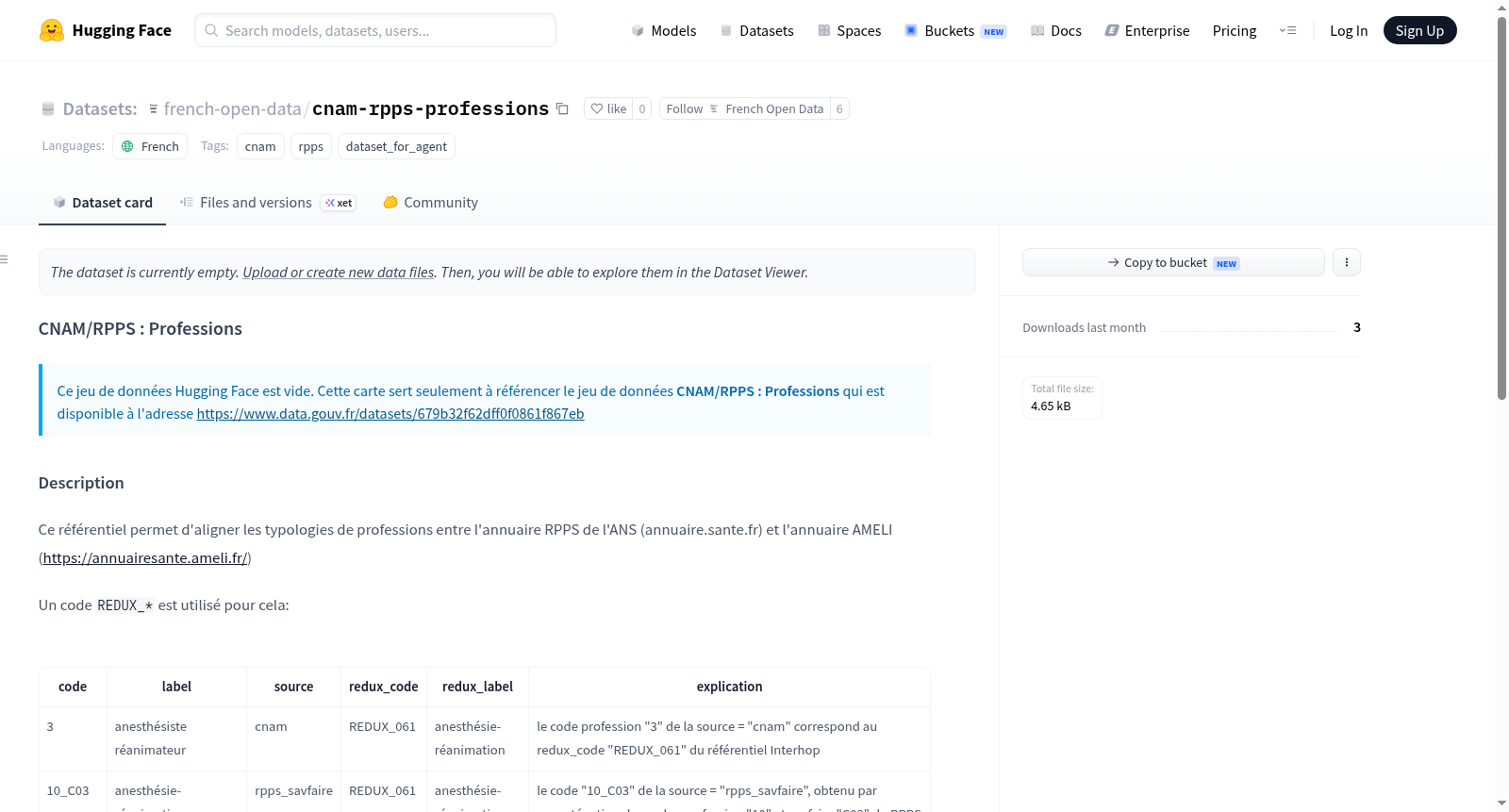Screen dimensions: 1509x812
Task: Click the Hugging Face logo icon
Action: pyautogui.click(x=52, y=30)
